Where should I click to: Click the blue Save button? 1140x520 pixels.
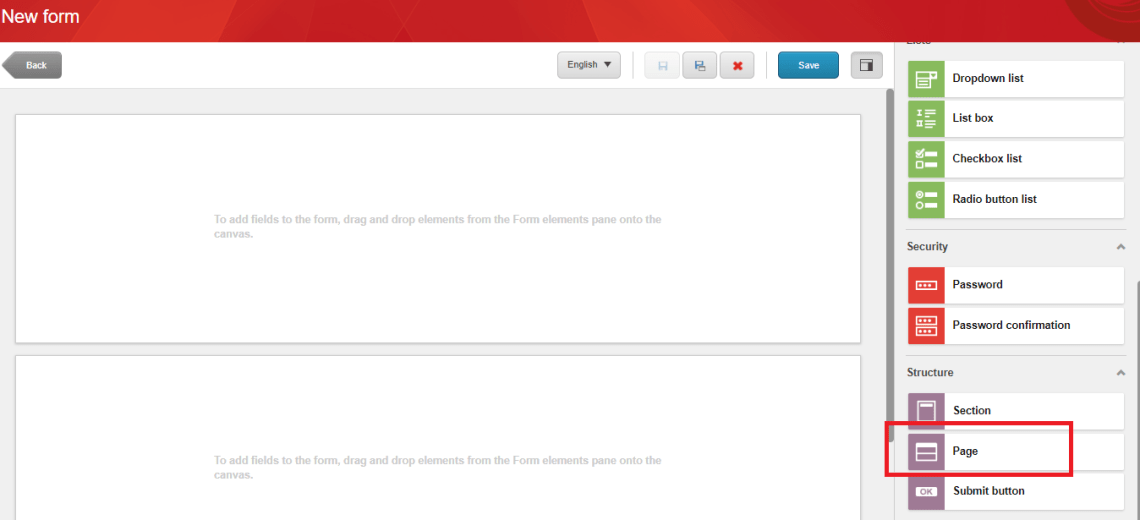808,65
